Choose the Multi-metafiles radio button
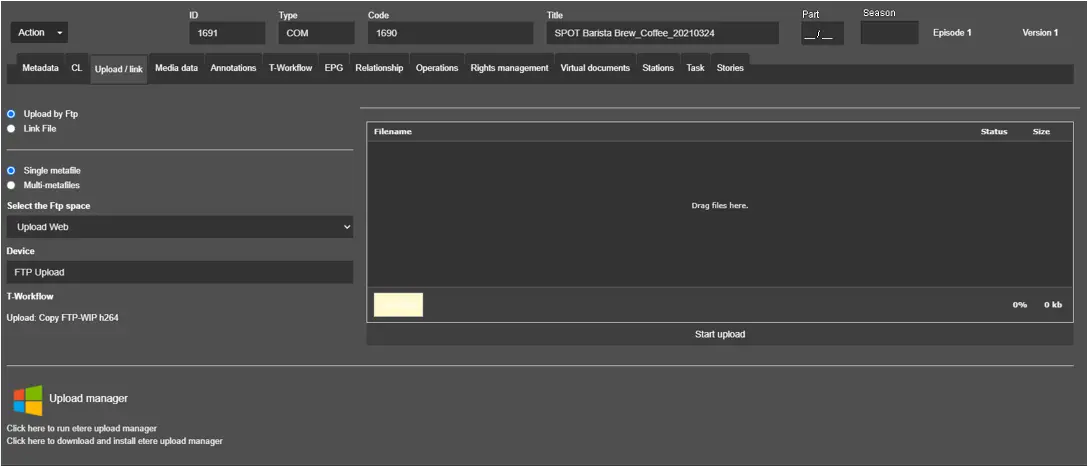The width and height of the screenshot is (1088, 466). pyautogui.click(x=12, y=185)
